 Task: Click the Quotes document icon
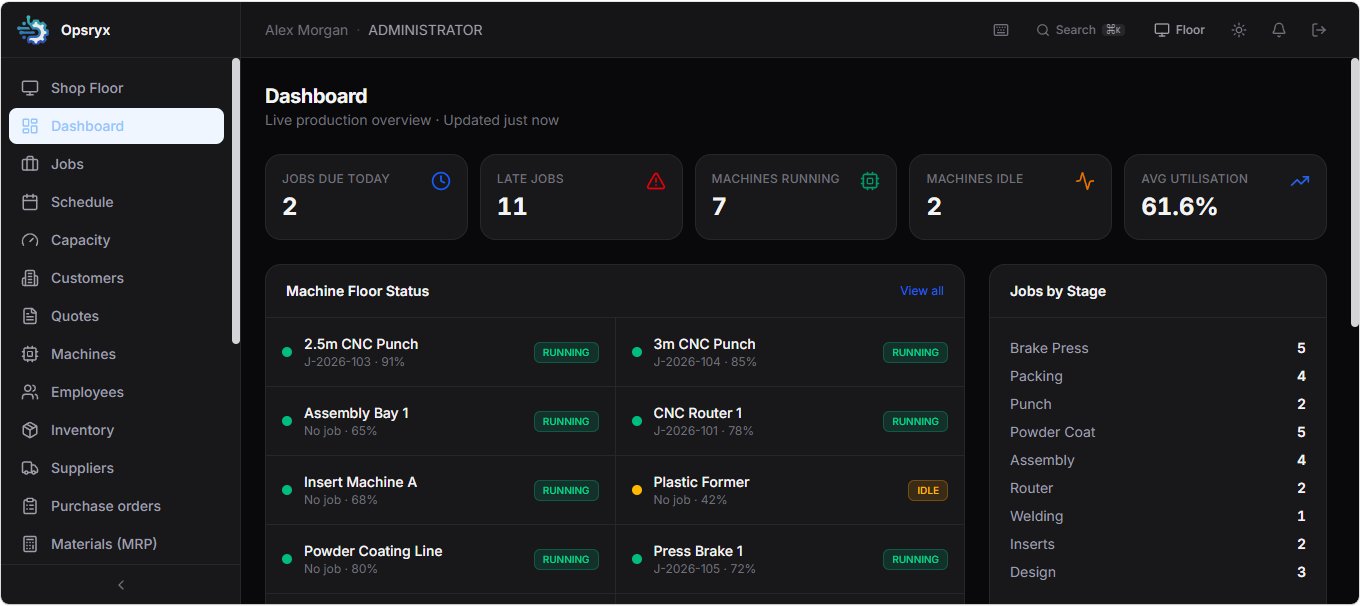(x=30, y=316)
